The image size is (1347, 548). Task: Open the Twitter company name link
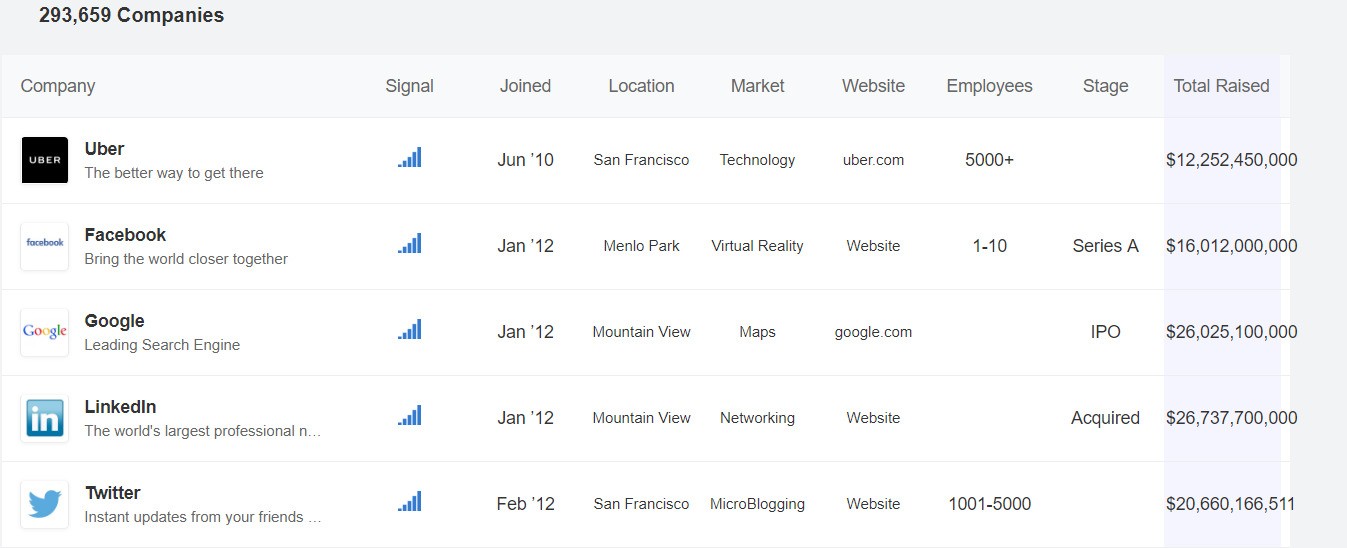[x=113, y=493]
